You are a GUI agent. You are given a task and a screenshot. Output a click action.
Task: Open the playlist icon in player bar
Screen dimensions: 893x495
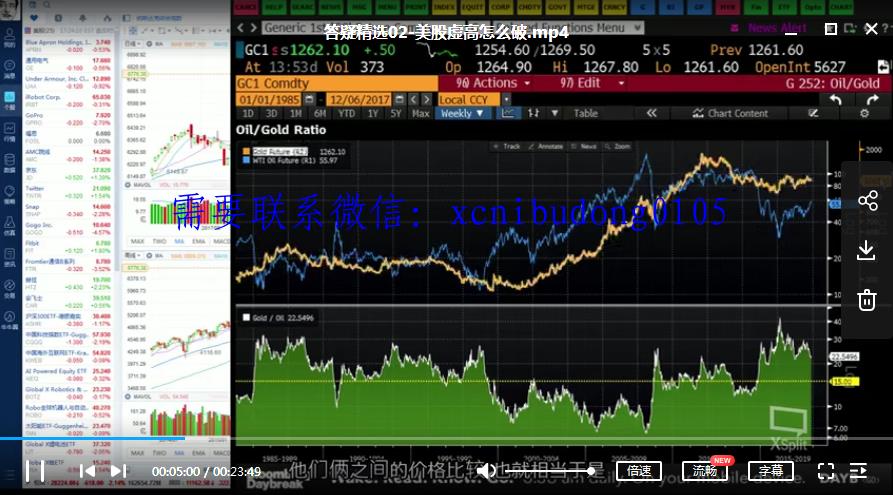pyautogui.click(x=858, y=471)
